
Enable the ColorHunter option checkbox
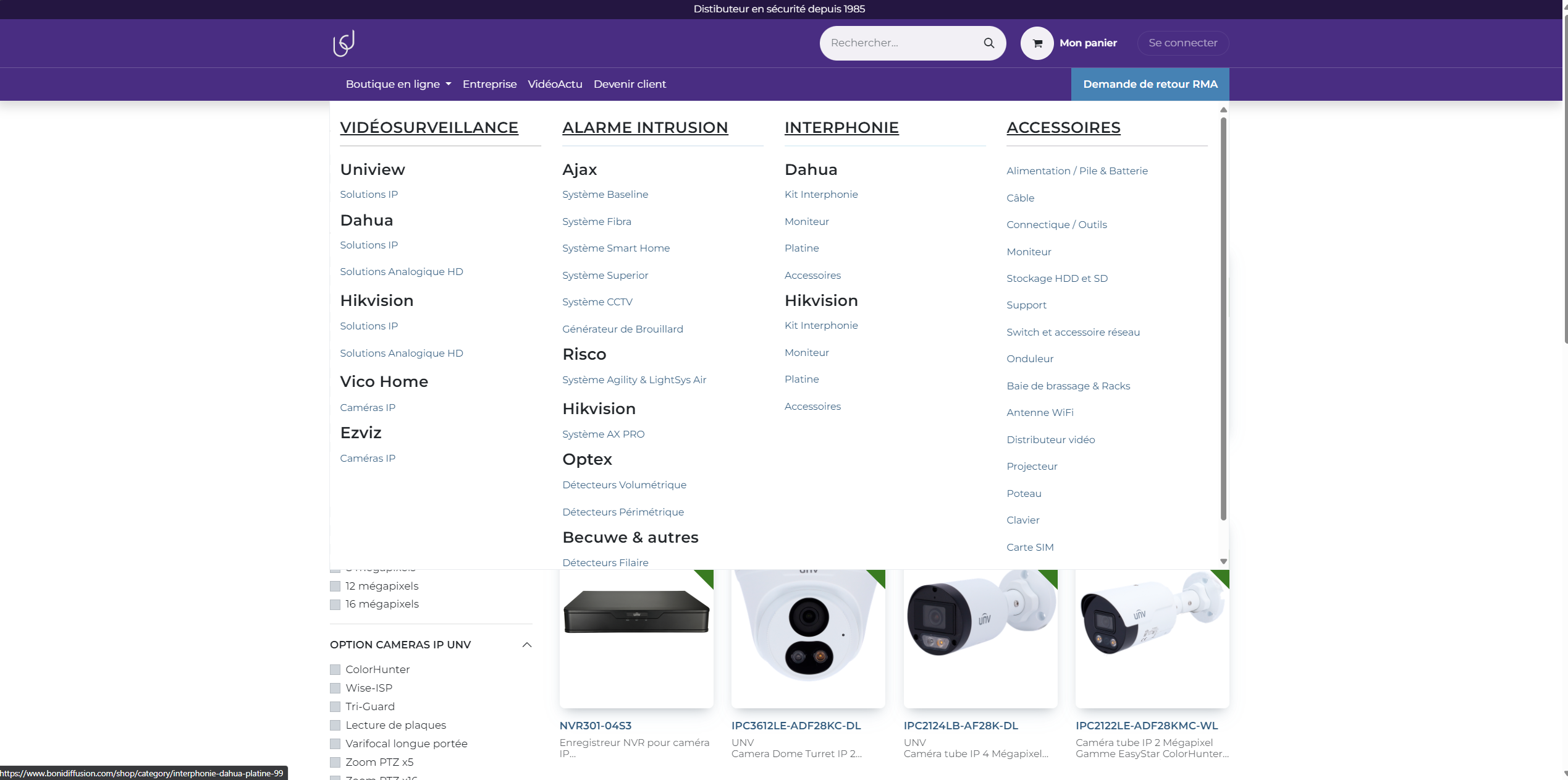(x=335, y=669)
